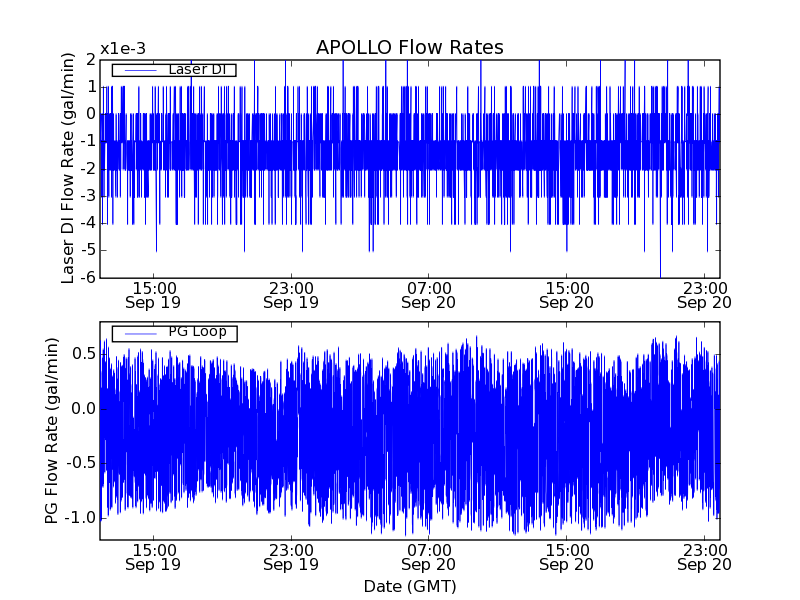
Task: Click "15:00 Sep 20" under Laser DI plot
Action: [x=566, y=295]
